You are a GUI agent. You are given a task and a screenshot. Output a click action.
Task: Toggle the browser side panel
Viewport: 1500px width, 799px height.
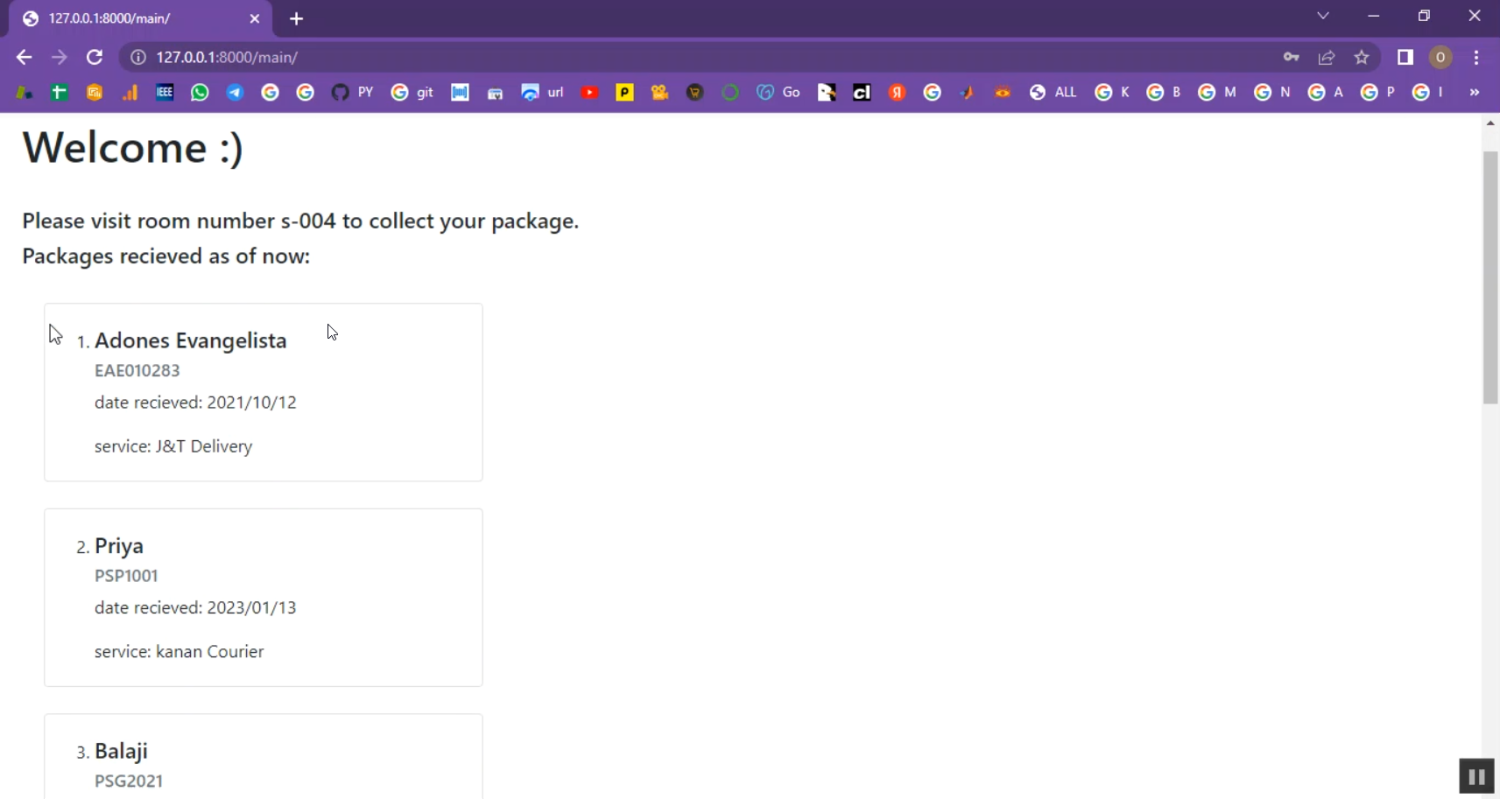(x=1405, y=58)
